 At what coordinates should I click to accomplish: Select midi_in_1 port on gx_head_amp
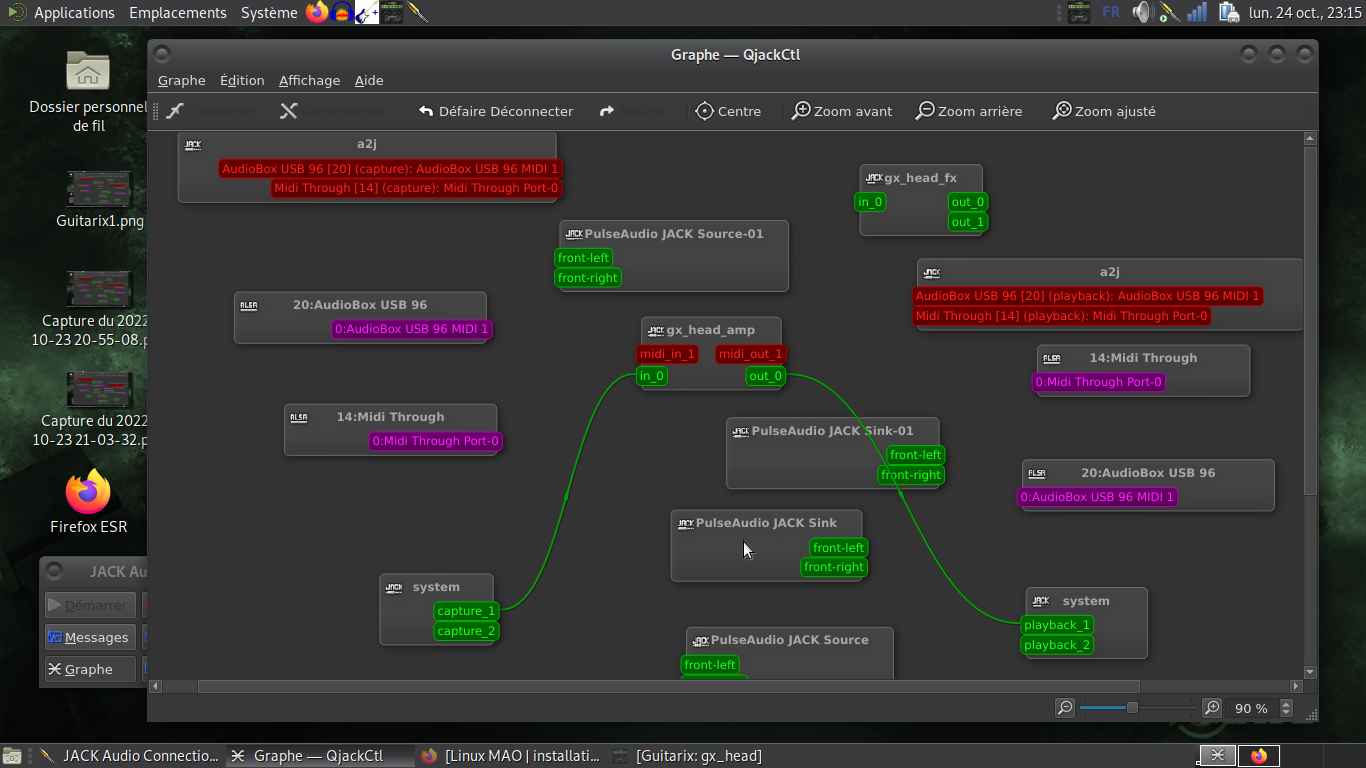click(x=667, y=354)
